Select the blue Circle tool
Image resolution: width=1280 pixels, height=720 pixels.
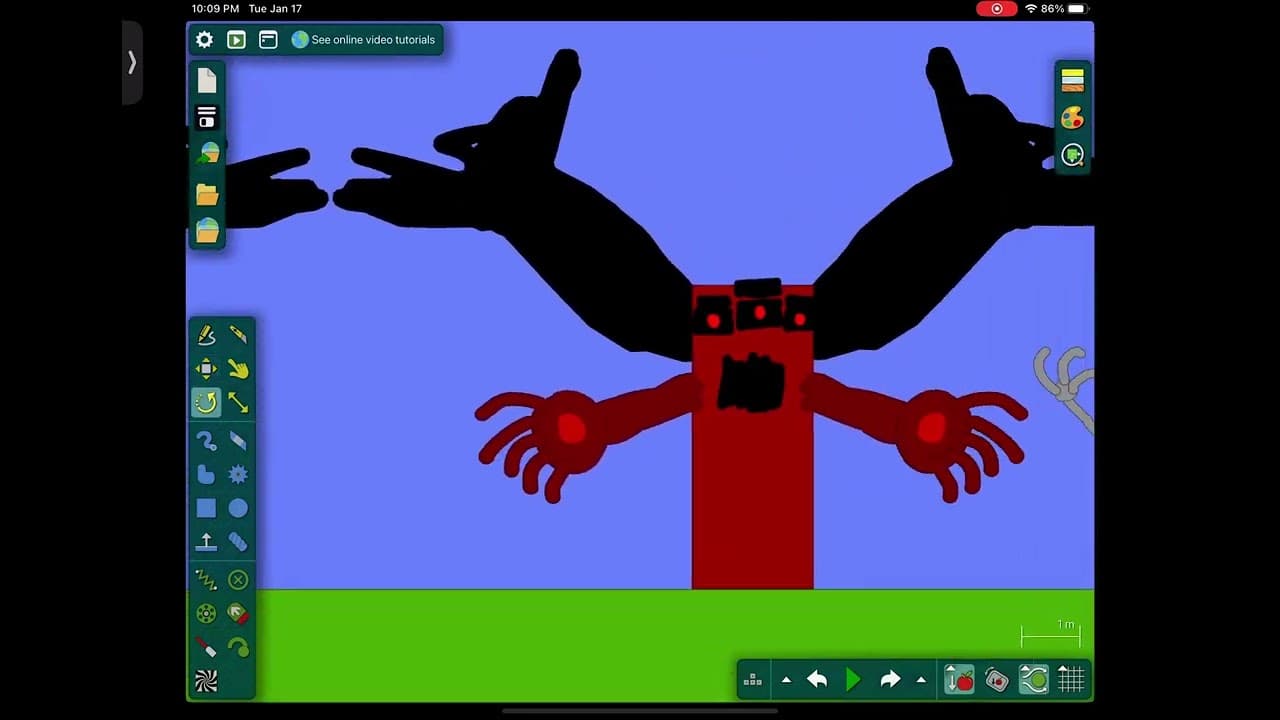click(x=238, y=508)
